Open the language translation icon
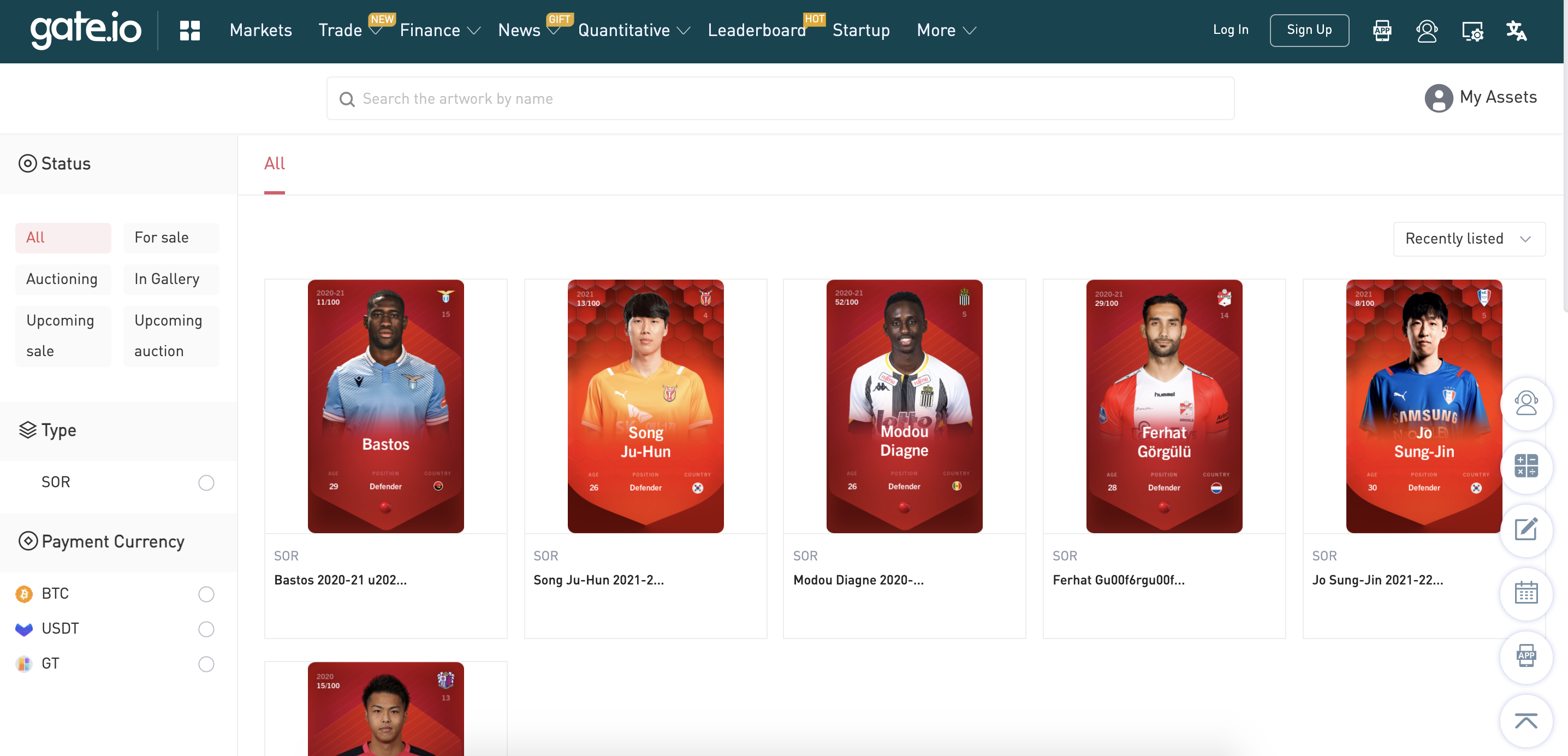Screen dimensions: 1568x756 [1516, 31]
